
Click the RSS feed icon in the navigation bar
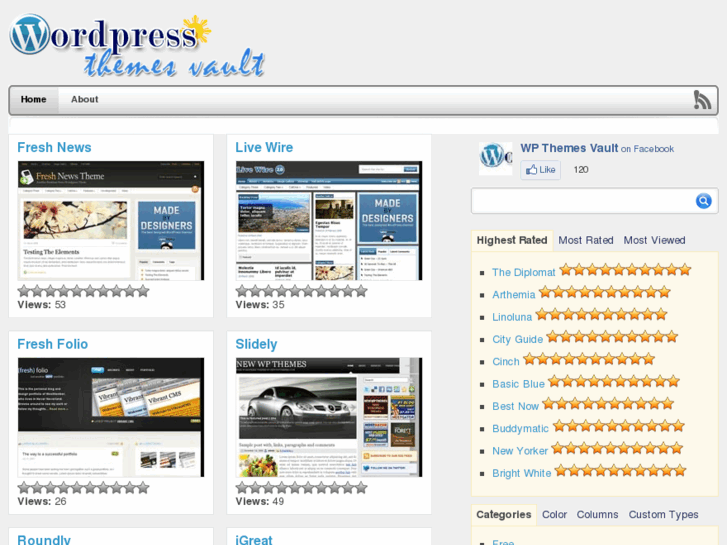pos(702,100)
